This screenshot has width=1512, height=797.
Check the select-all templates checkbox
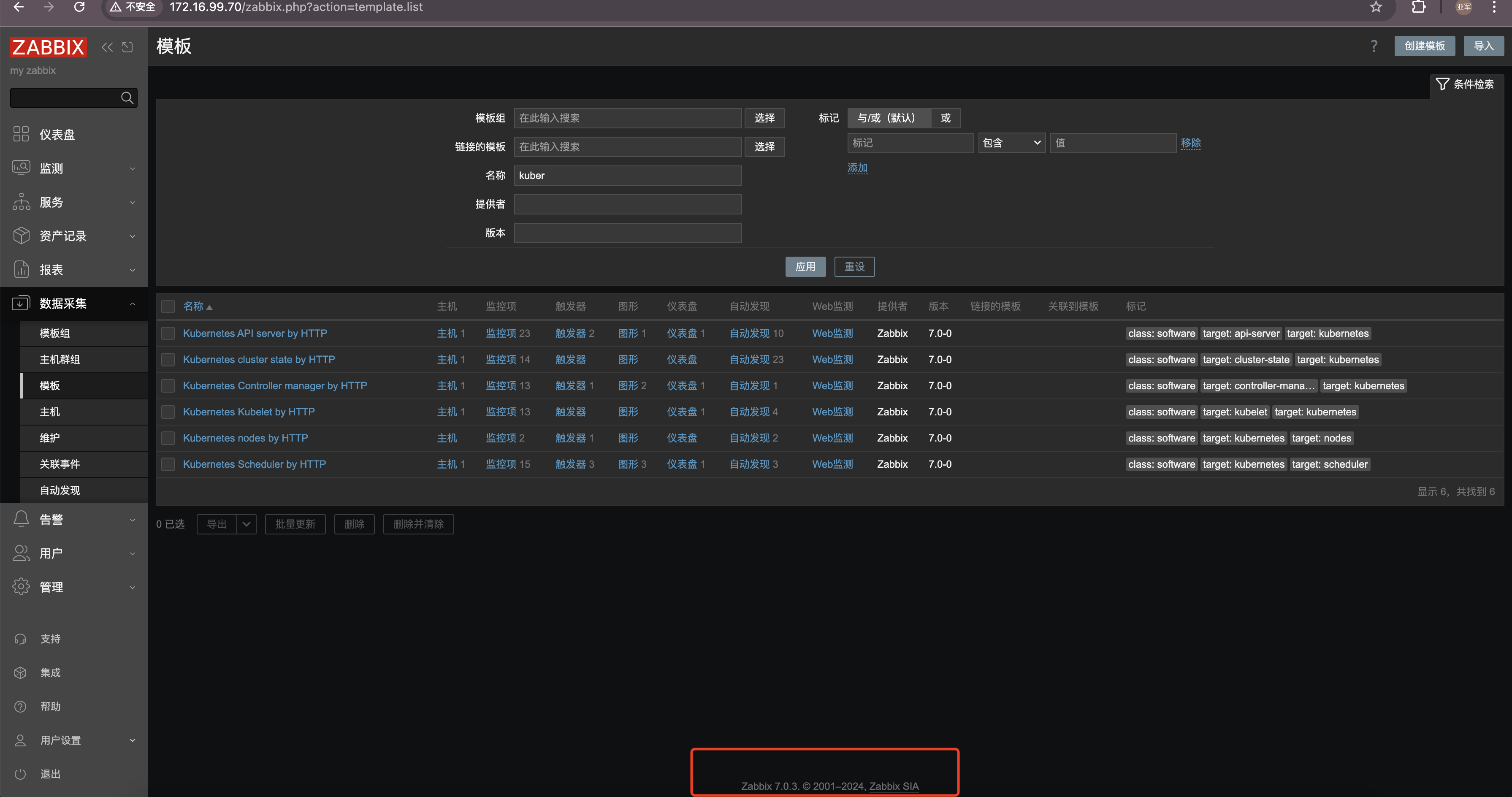(x=168, y=306)
